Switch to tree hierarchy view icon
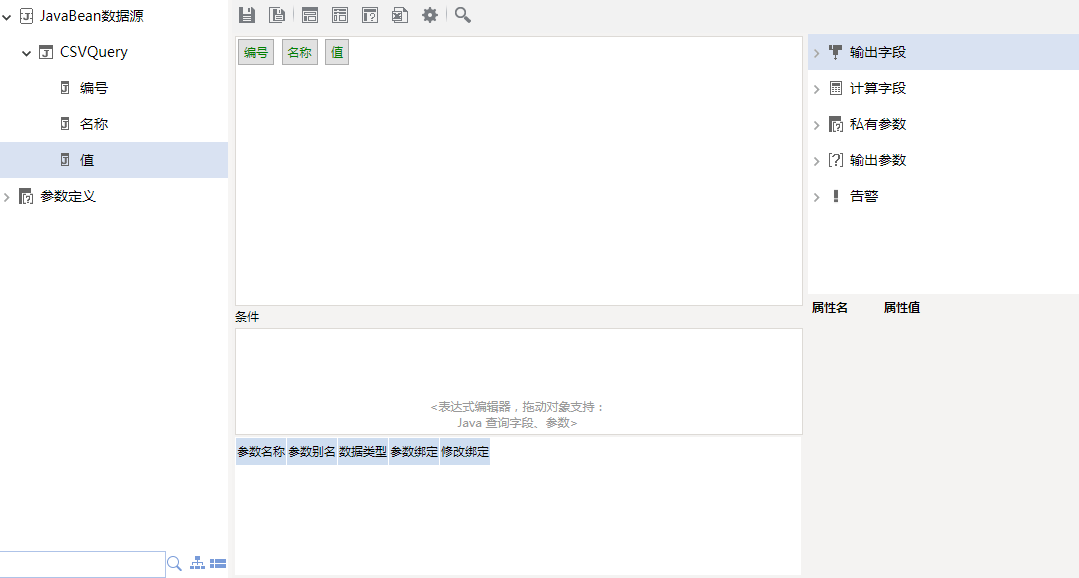1079x578 pixels. (197, 563)
